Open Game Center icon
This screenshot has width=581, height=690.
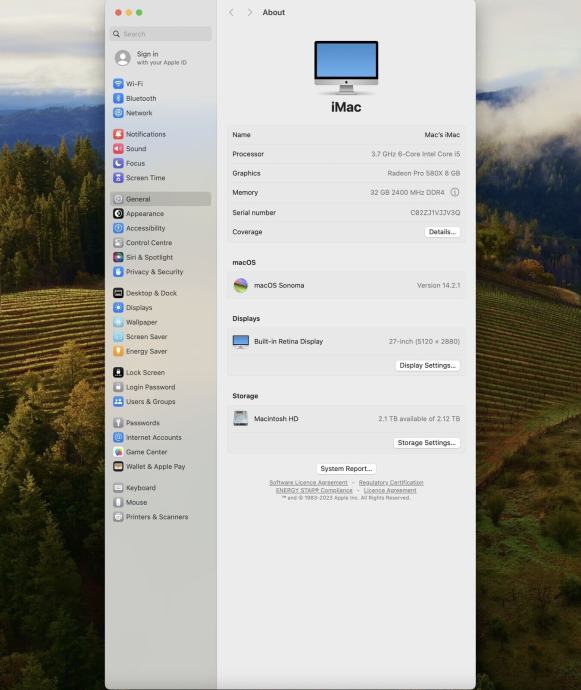(118, 452)
